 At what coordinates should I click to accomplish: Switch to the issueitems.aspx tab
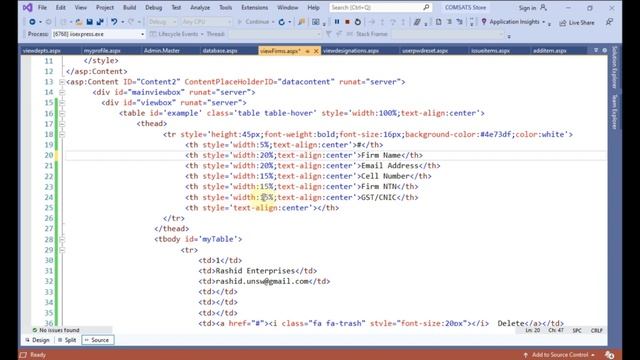click(x=490, y=51)
